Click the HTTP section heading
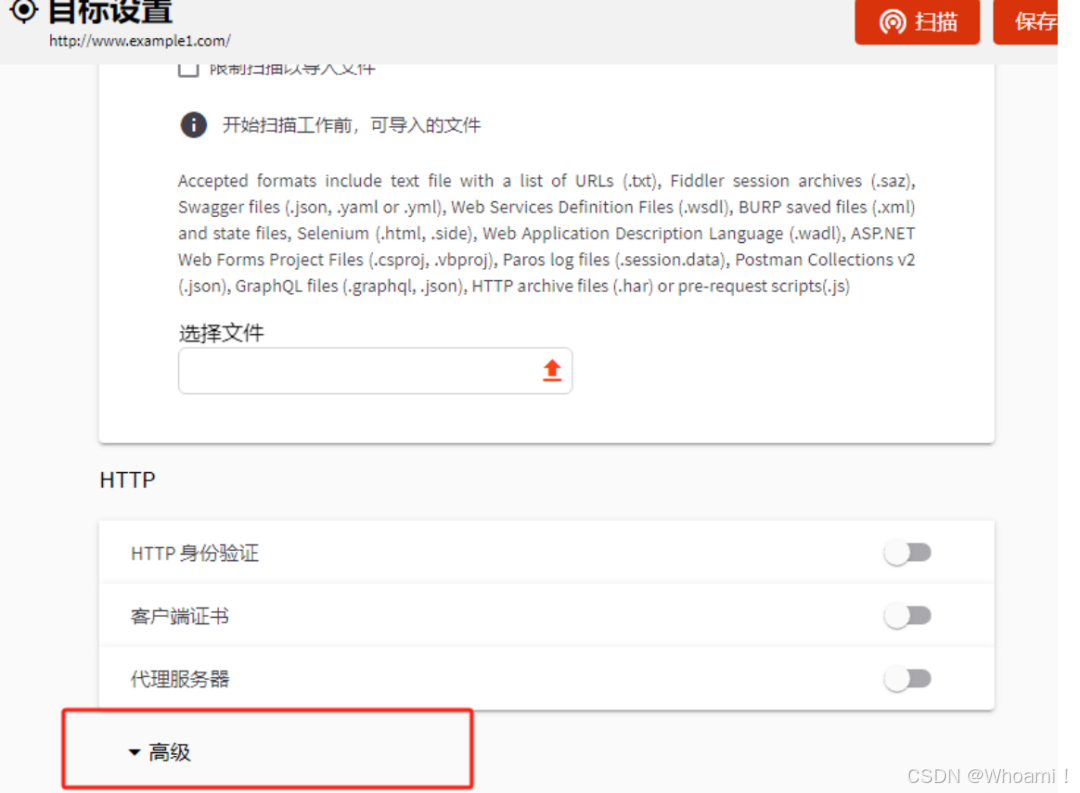The image size is (1080, 793). tap(127, 480)
